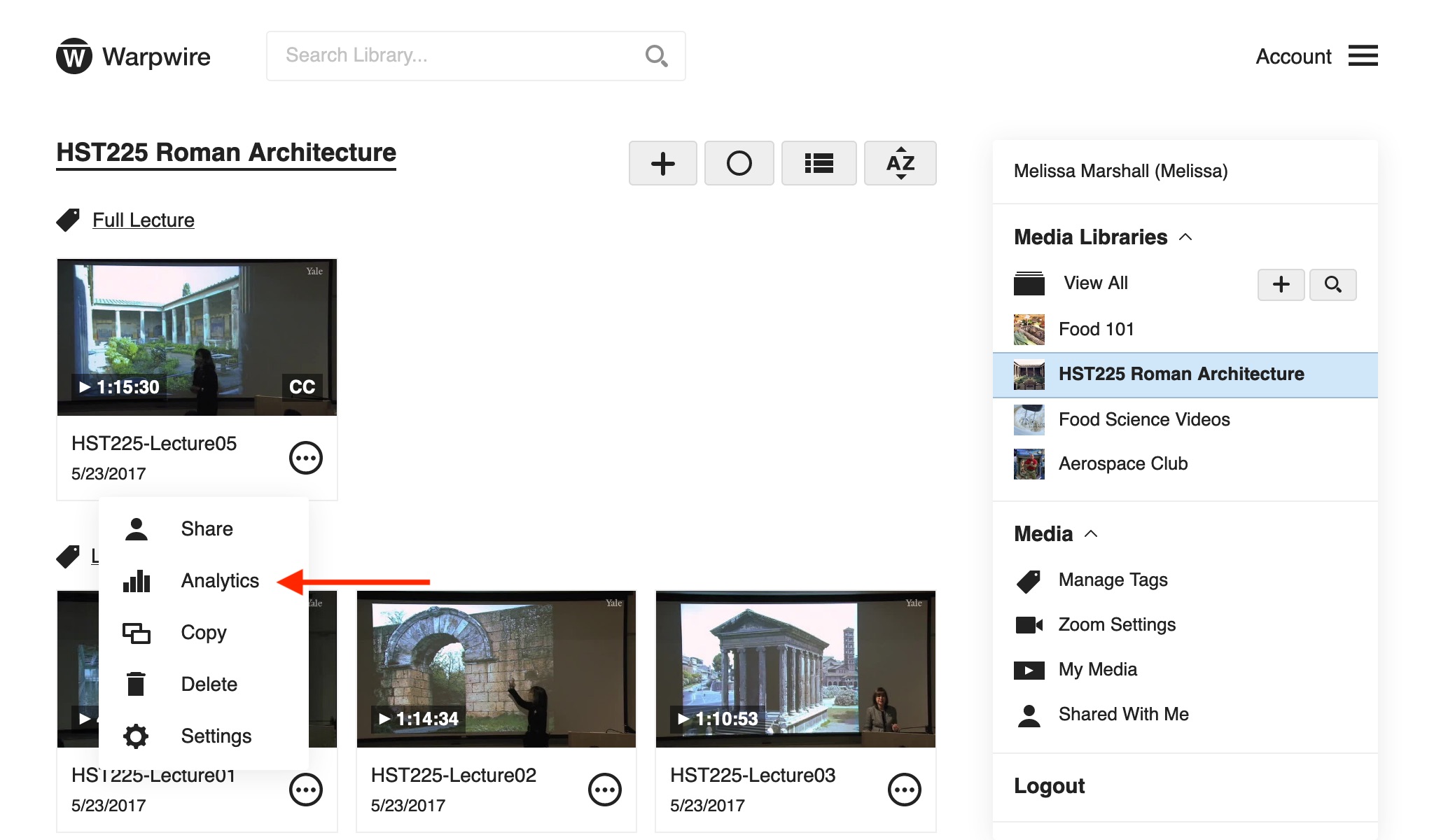Choose Share in the context menu
This screenshot has height=840, width=1434.
[207, 529]
